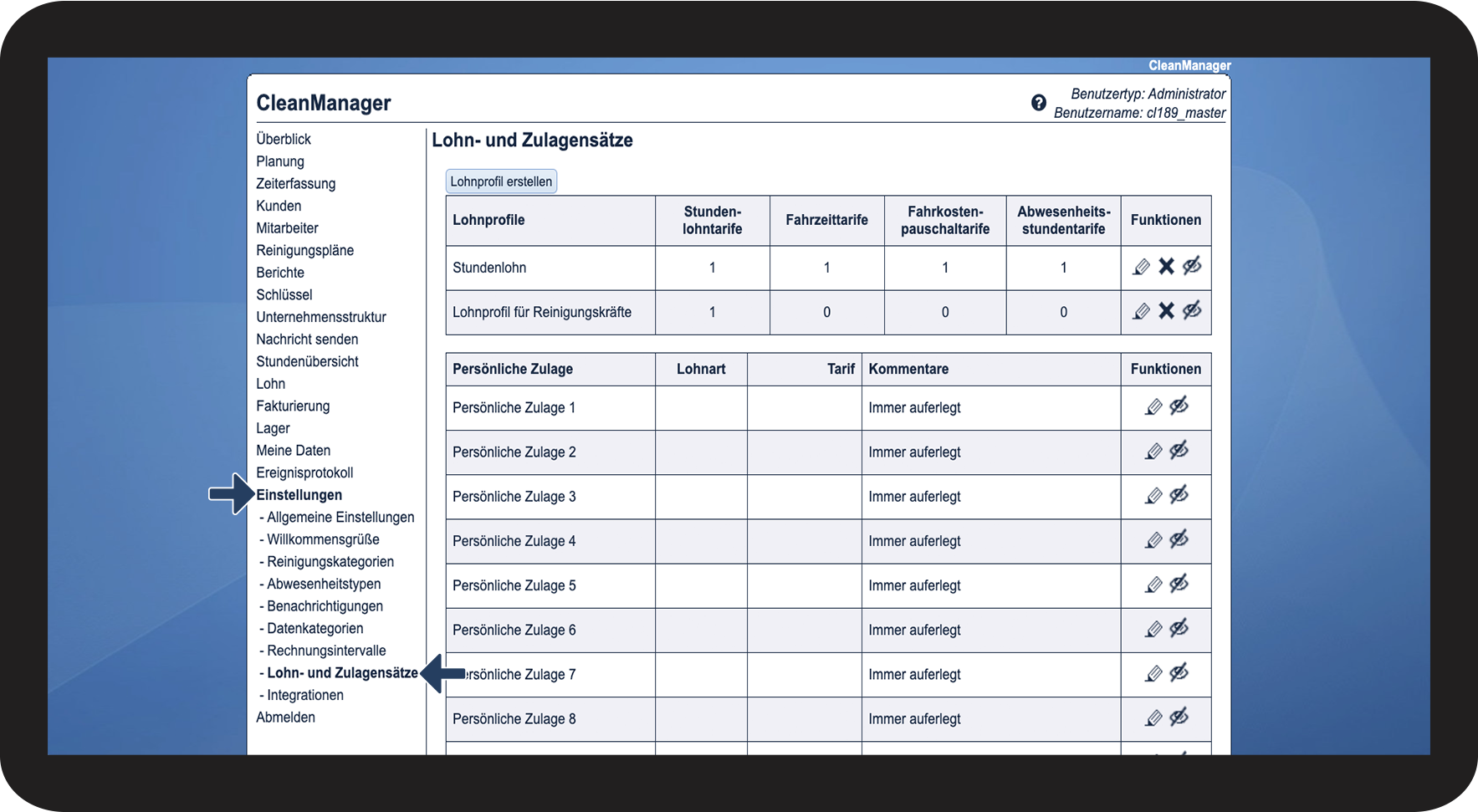This screenshot has height=812, width=1478.
Task: Open the help question mark icon
Action: (x=1038, y=103)
